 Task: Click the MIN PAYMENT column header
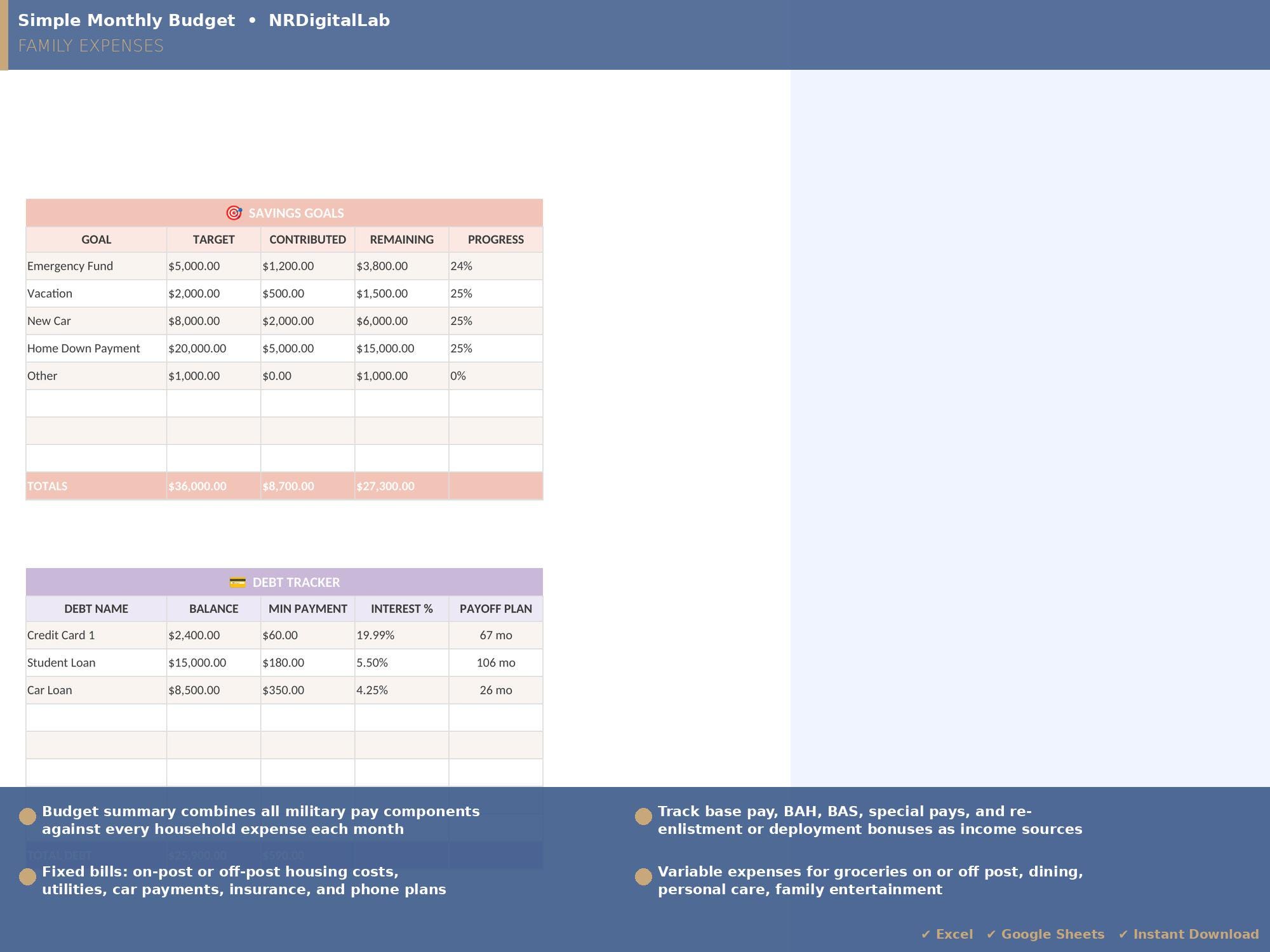point(308,609)
